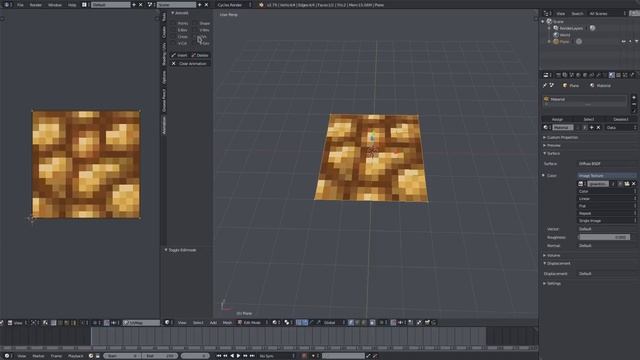The height and width of the screenshot is (360, 640).
Task: Open the Scene properties tab icon
Action: click(x=571, y=75)
